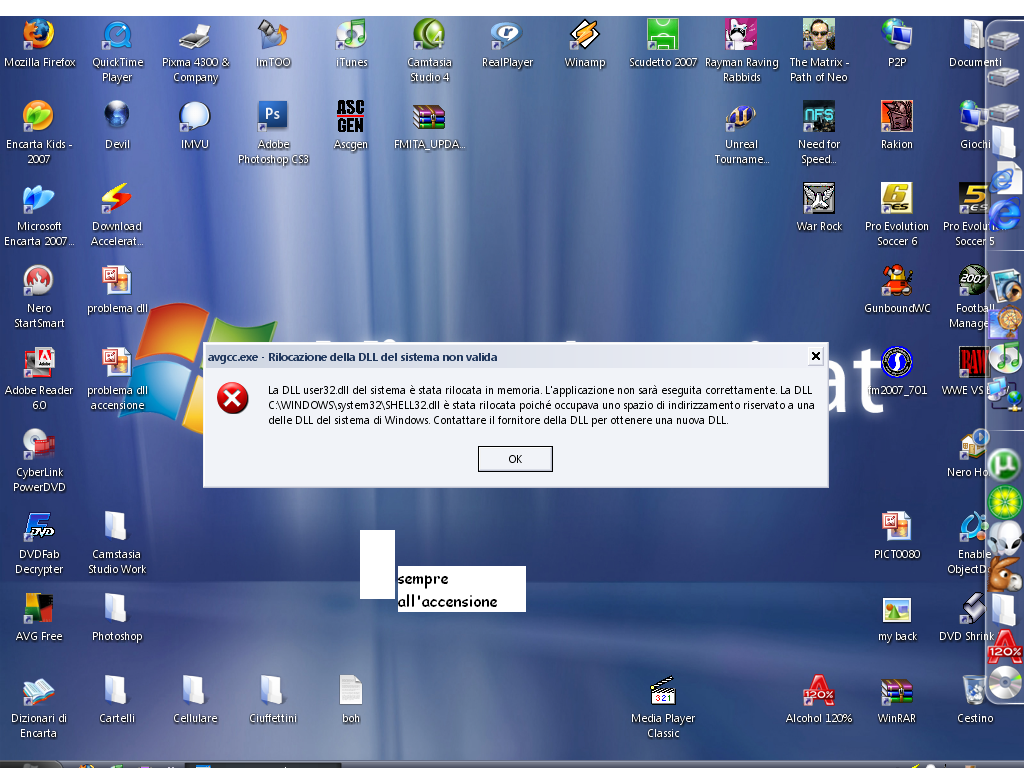The width and height of the screenshot is (1024, 768).
Task: Open The Matrix - Path of Neo
Action: click(819, 52)
